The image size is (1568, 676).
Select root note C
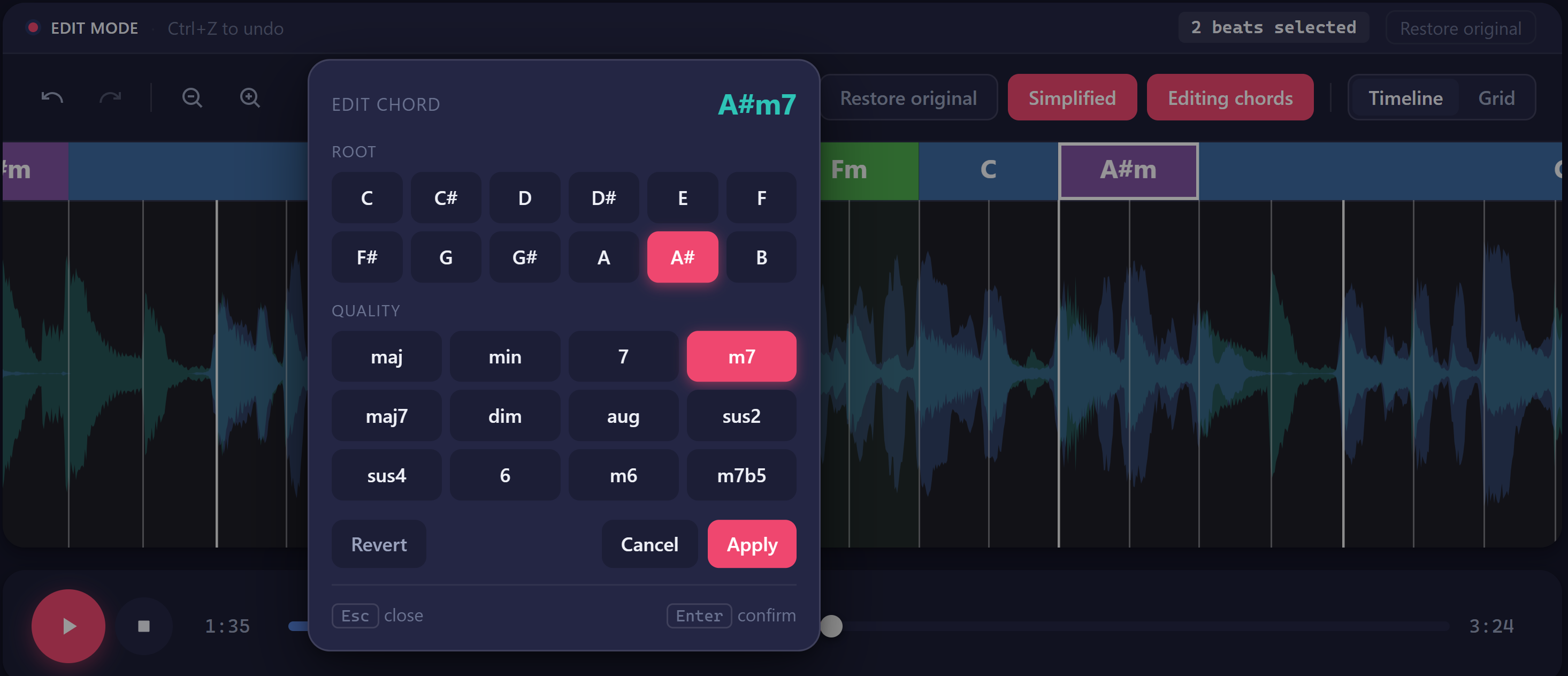coord(367,198)
